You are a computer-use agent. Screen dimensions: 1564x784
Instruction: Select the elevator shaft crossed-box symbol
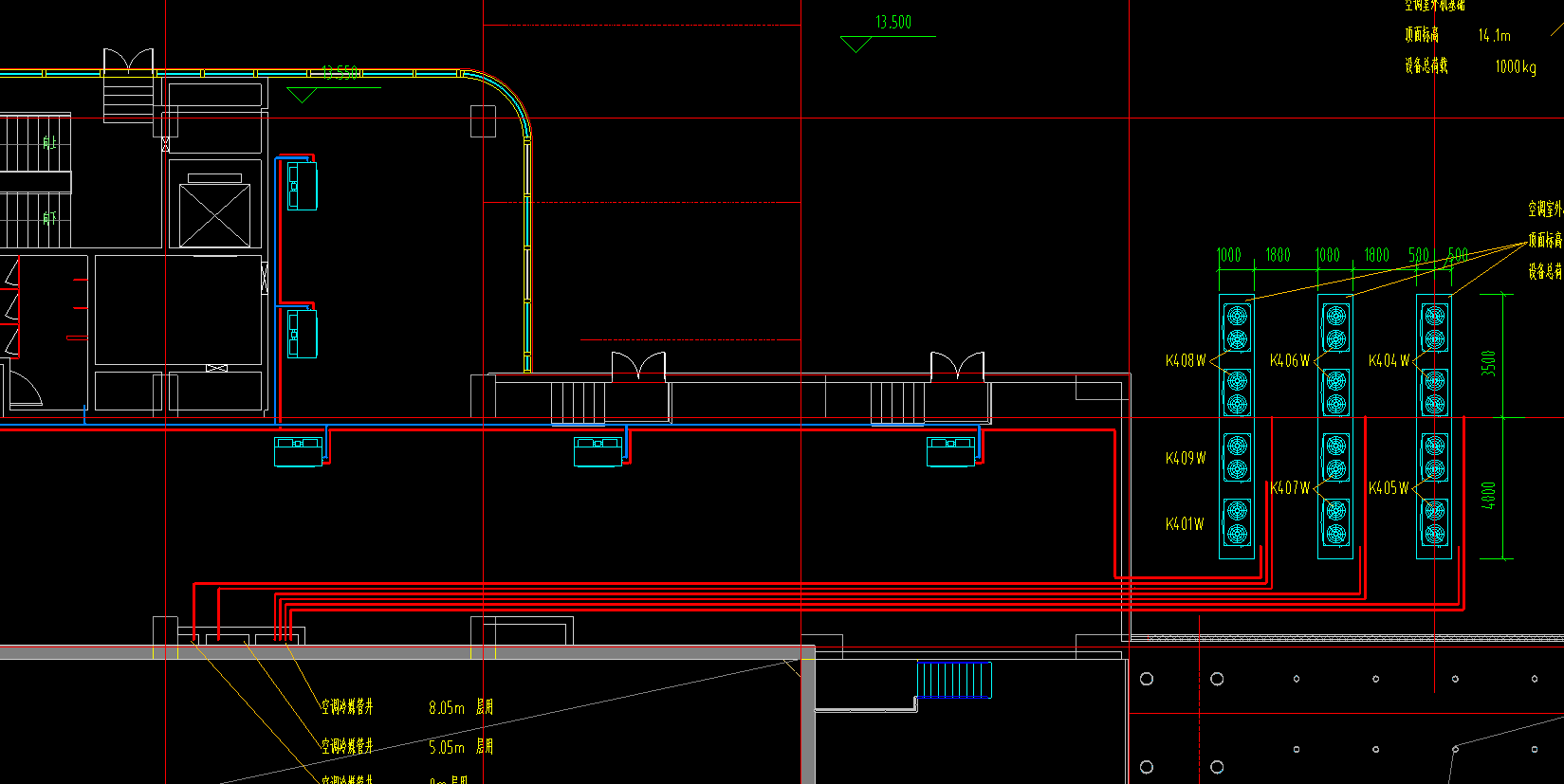(x=215, y=215)
